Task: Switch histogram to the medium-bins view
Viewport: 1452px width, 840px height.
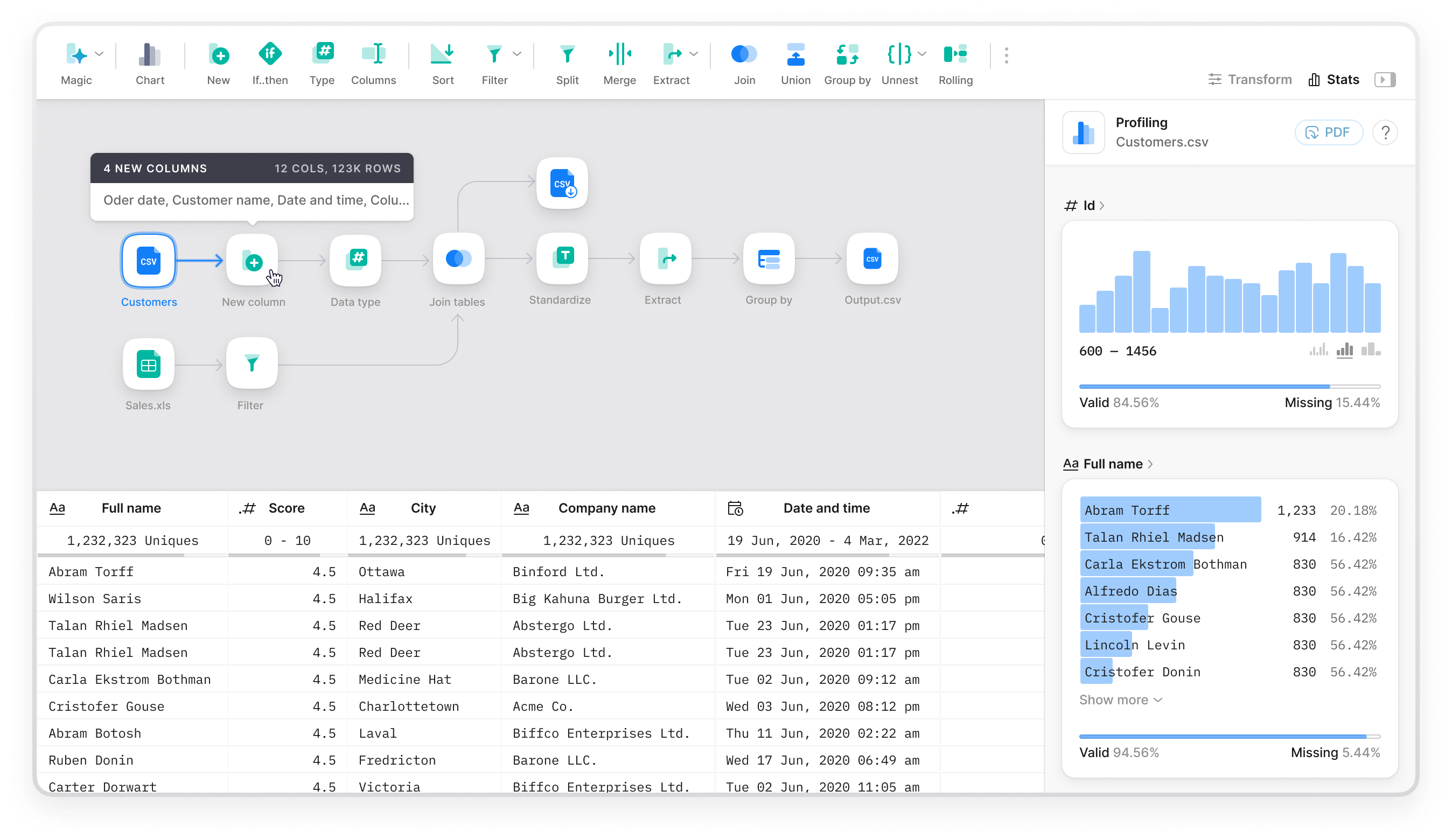Action: [1344, 349]
